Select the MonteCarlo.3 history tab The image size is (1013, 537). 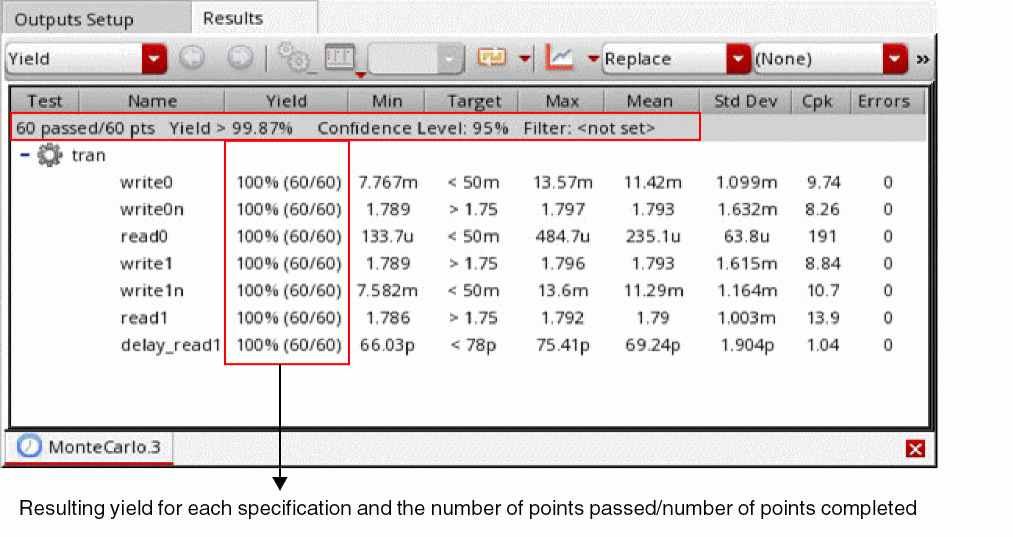point(89,447)
